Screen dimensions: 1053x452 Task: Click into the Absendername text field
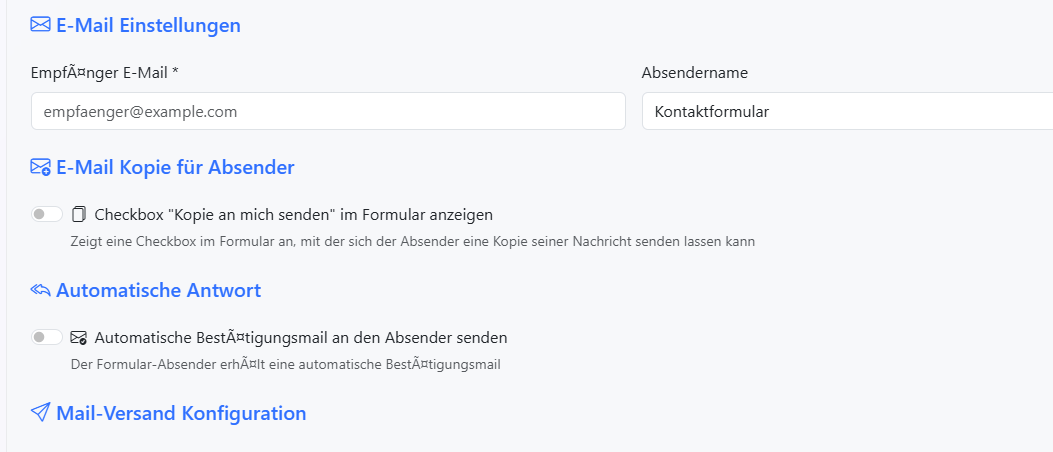click(x=846, y=111)
